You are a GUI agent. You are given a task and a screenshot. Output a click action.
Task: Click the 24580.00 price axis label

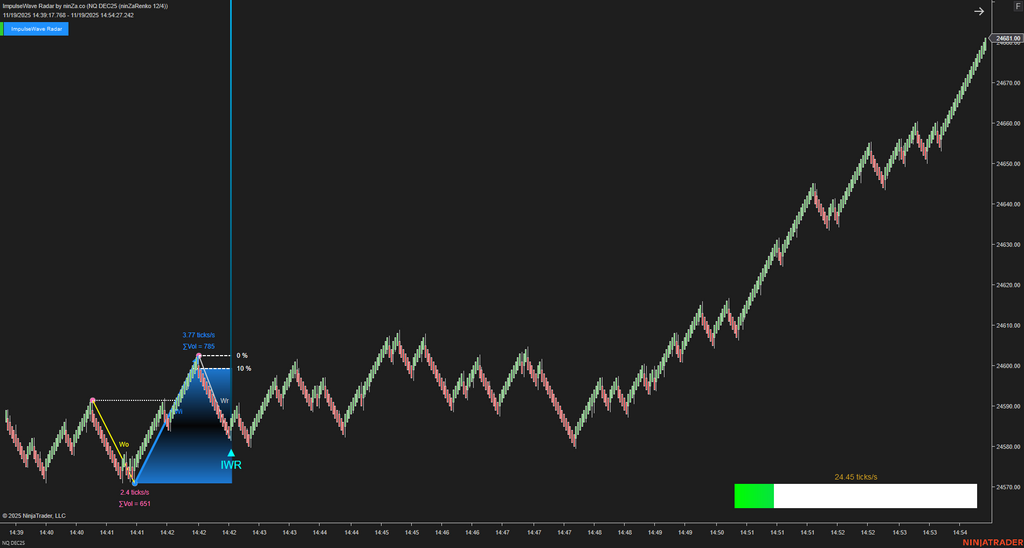[1008, 447]
